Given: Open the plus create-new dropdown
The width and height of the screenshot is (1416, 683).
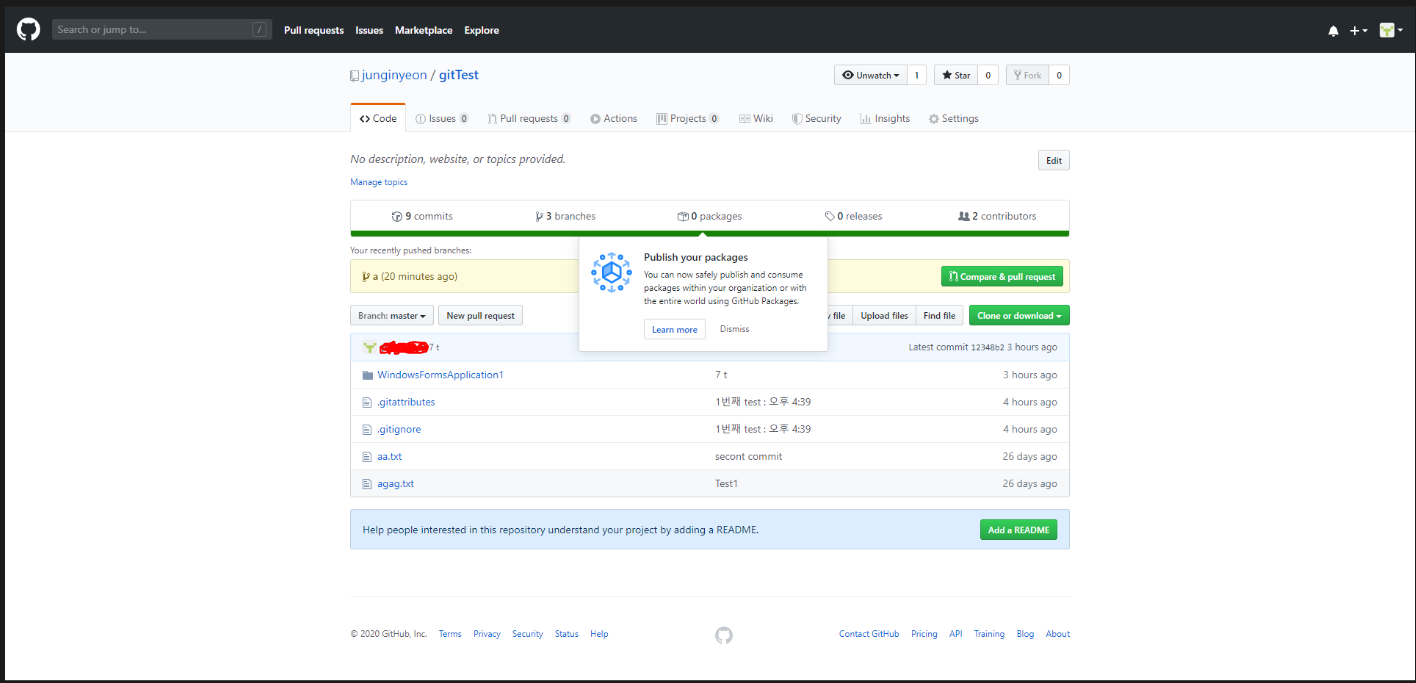Looking at the screenshot, I should coord(1358,31).
